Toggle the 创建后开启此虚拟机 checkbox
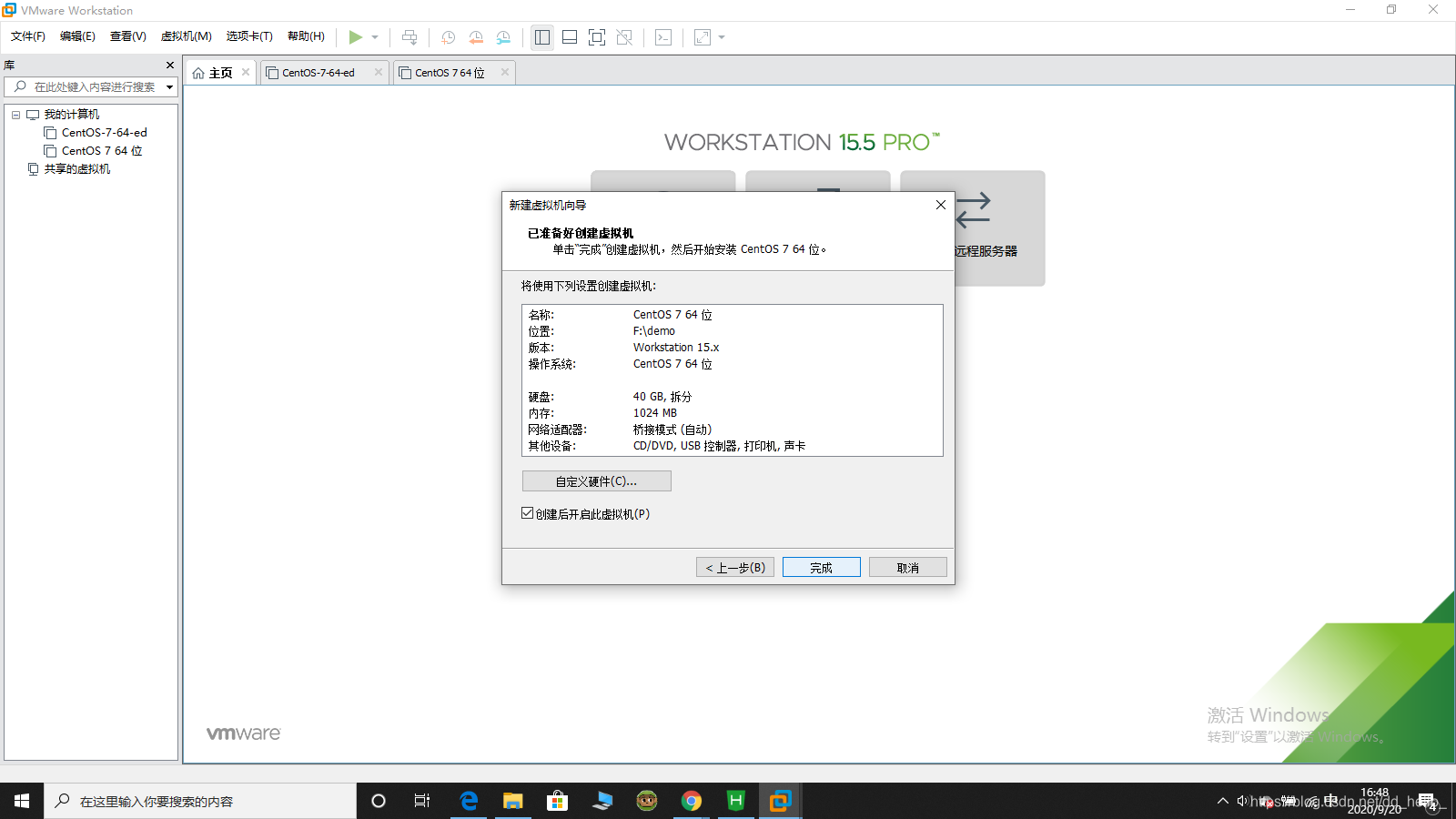 point(527,513)
